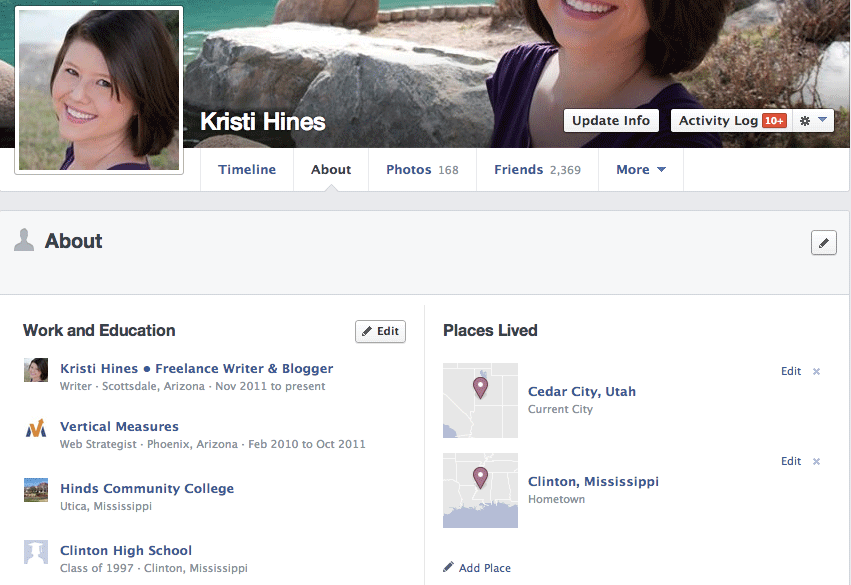851x585 pixels.
Task: View the Friends tab
Action: [536, 169]
